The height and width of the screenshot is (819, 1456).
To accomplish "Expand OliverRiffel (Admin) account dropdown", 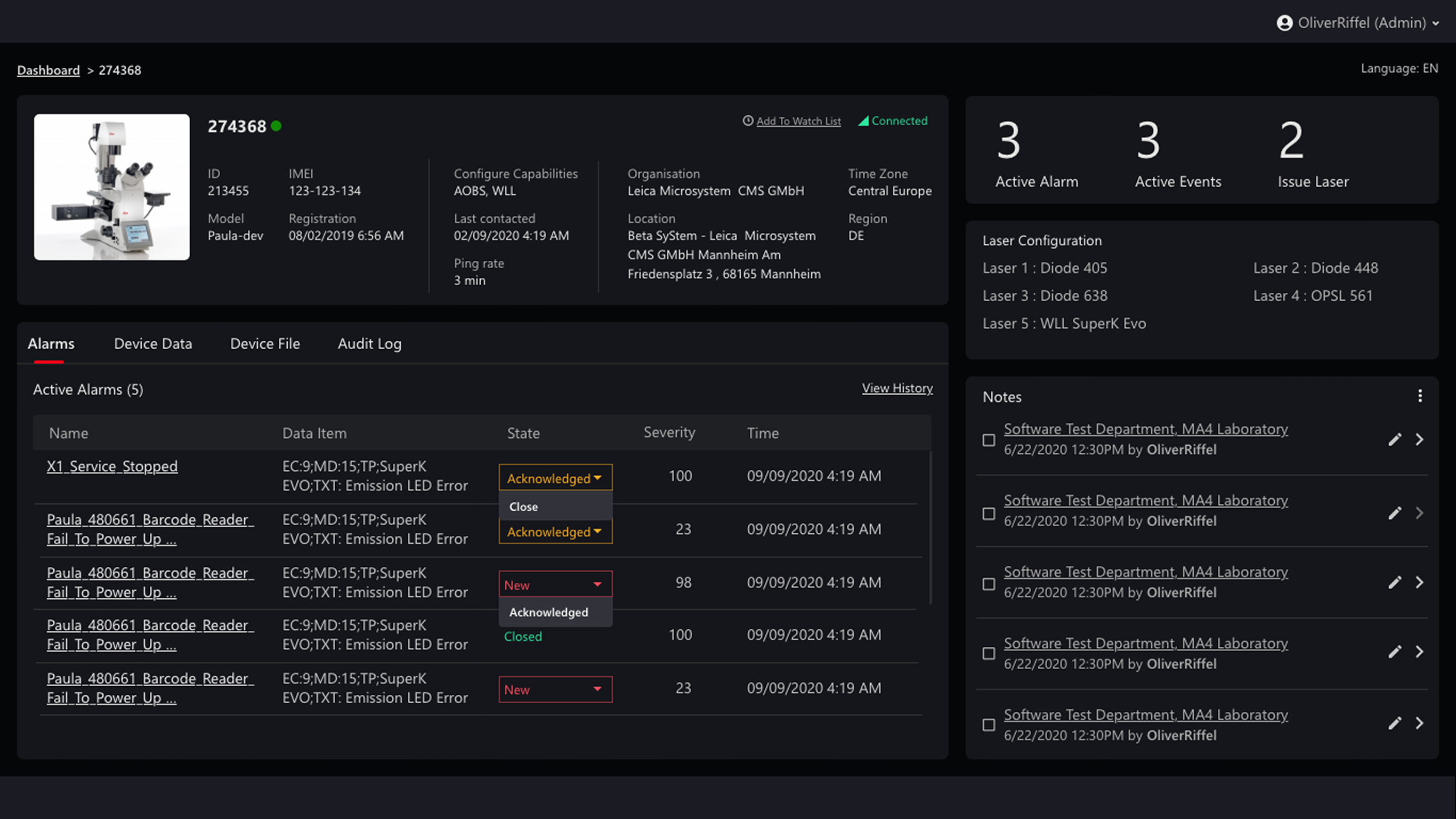I will 1436,23.
